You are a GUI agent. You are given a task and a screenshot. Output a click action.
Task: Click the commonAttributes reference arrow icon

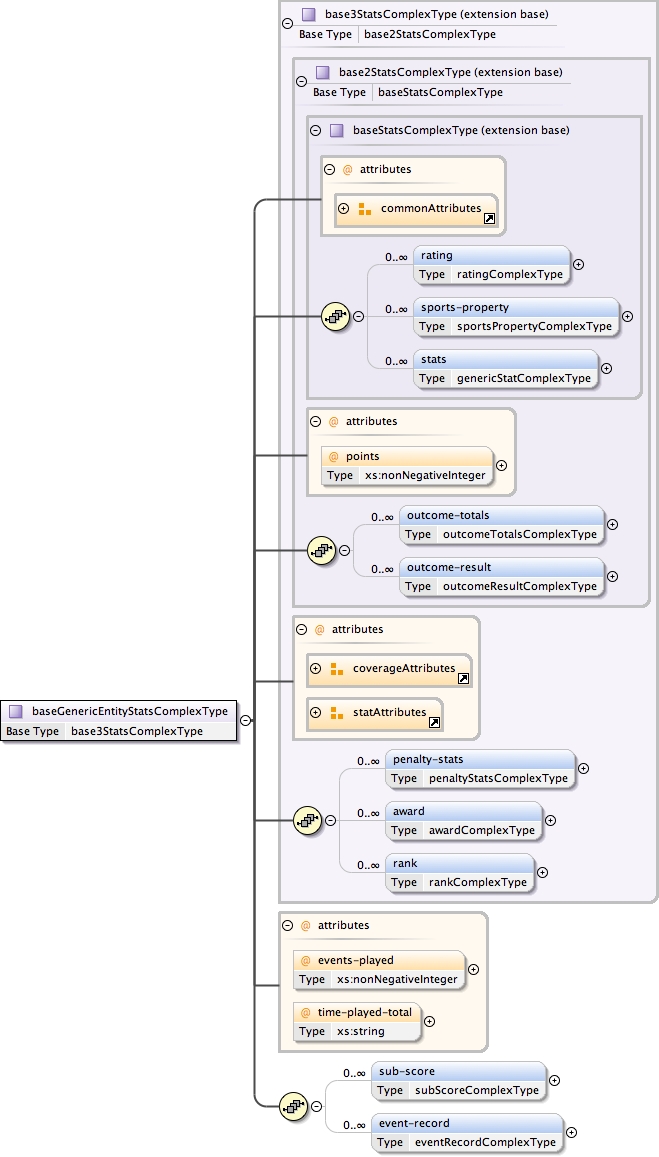coord(490,218)
